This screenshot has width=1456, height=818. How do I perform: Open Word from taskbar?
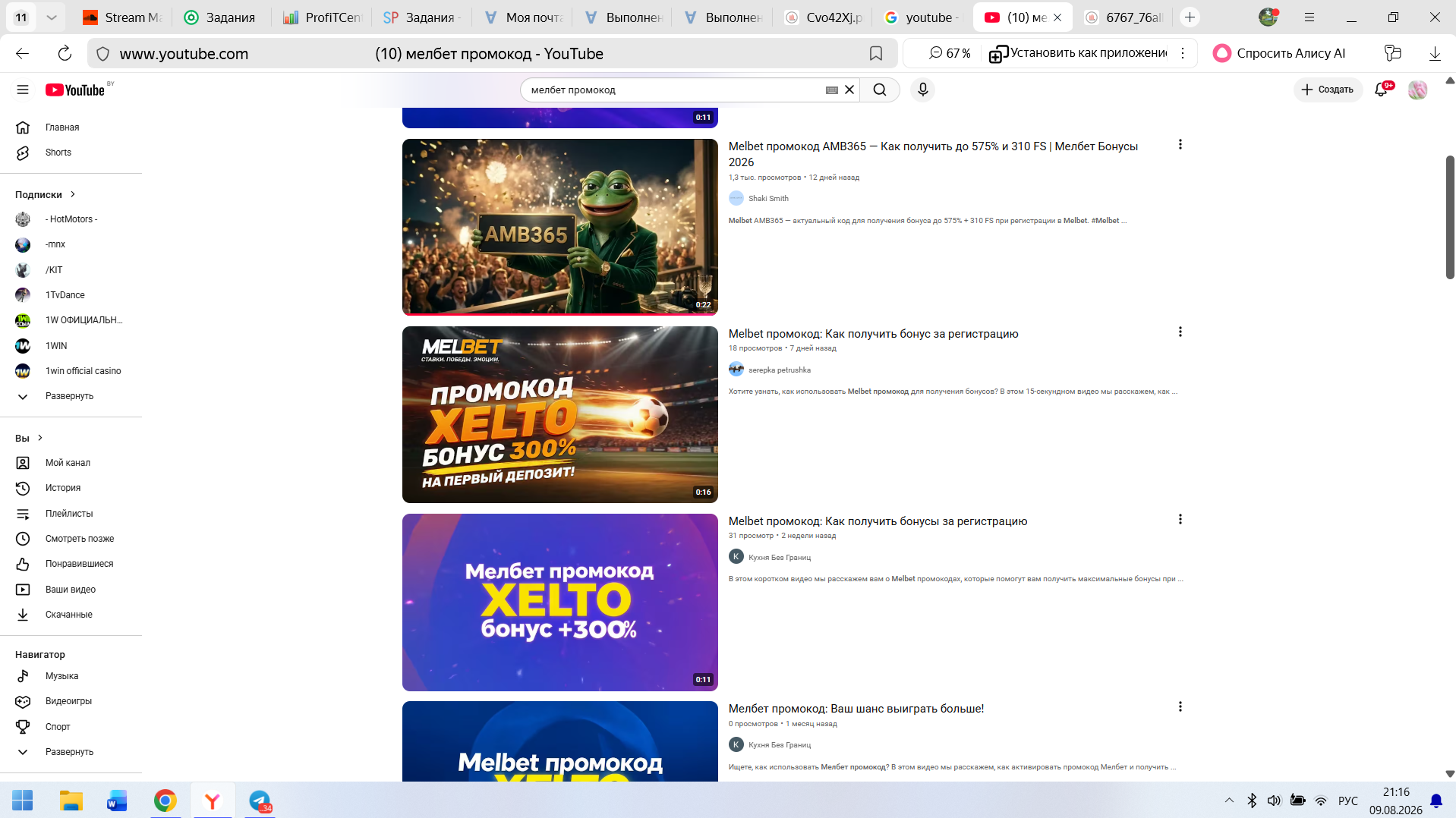(x=118, y=801)
